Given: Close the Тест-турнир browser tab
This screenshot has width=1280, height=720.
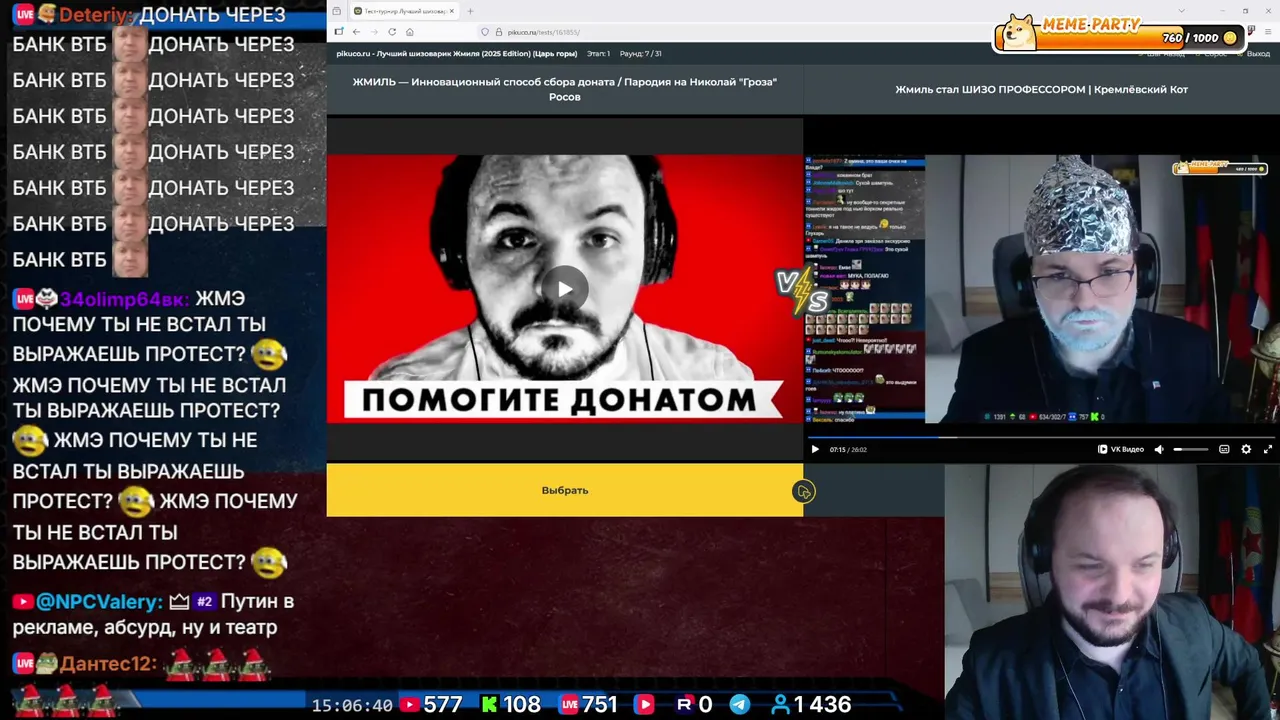Looking at the screenshot, I should (x=451, y=11).
